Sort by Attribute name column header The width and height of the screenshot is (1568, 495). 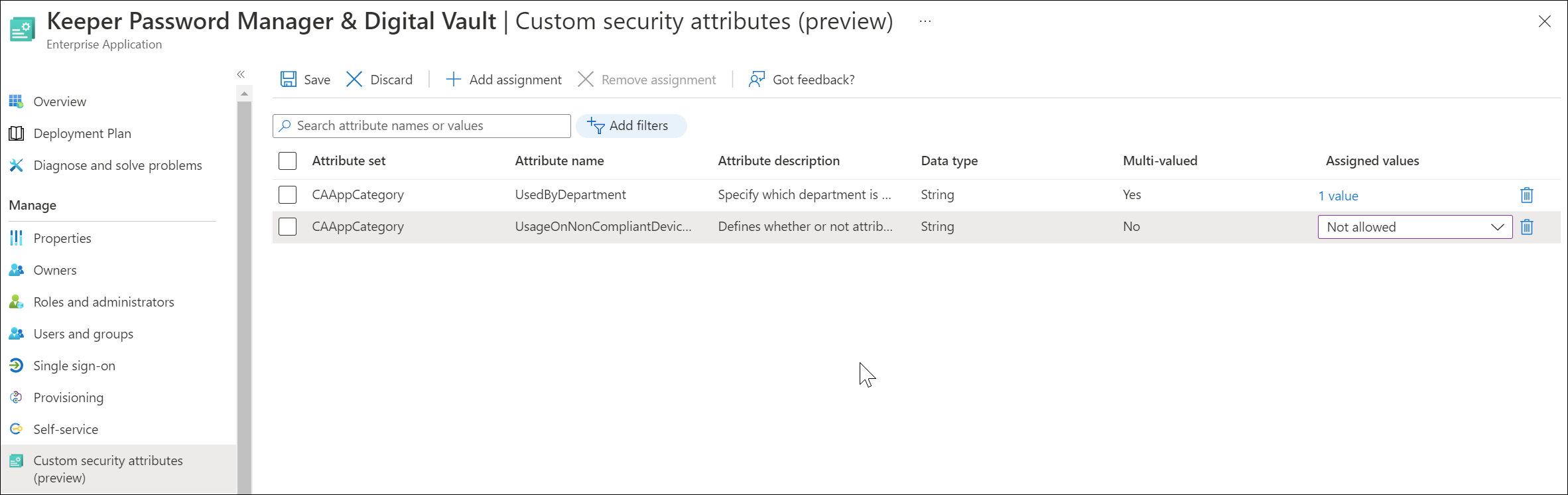click(559, 161)
